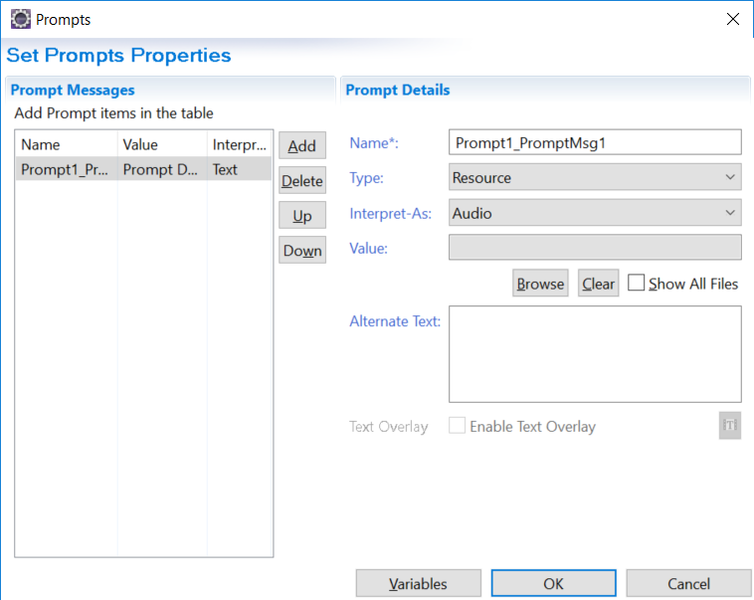Select the Prompt1_Pr... row in table
Screen dimensions: 754x600
pyautogui.click(x=143, y=169)
